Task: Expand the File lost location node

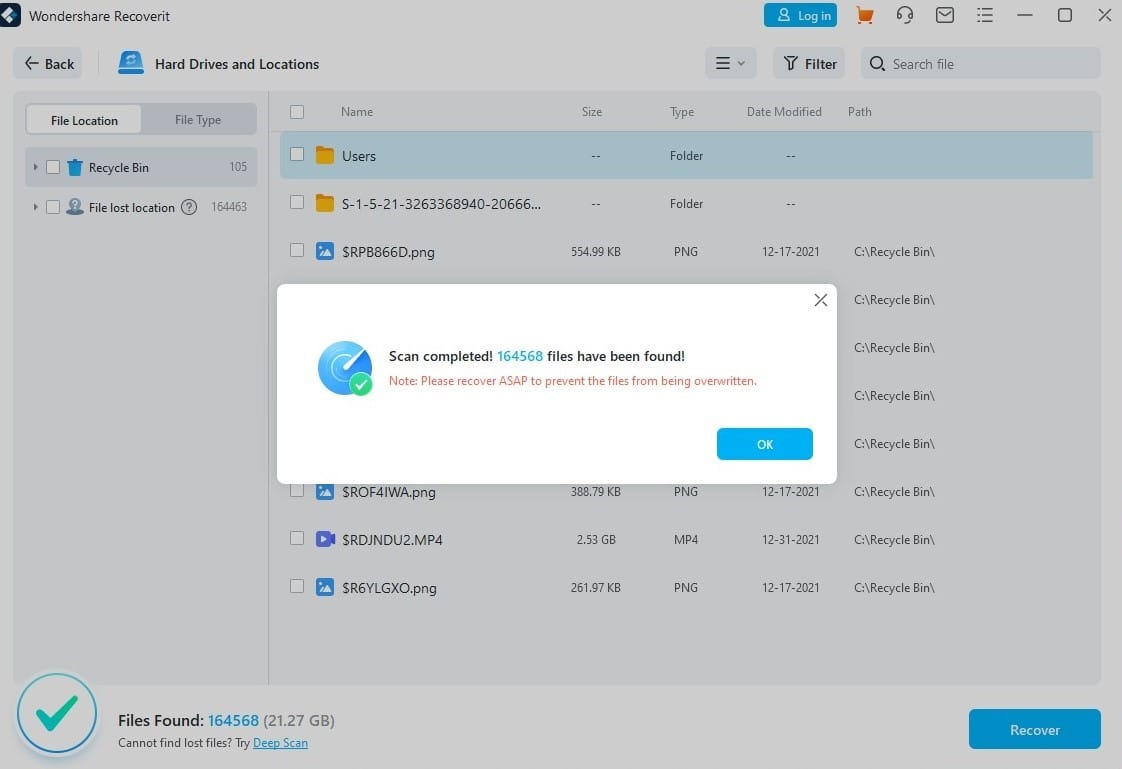Action: (x=35, y=207)
